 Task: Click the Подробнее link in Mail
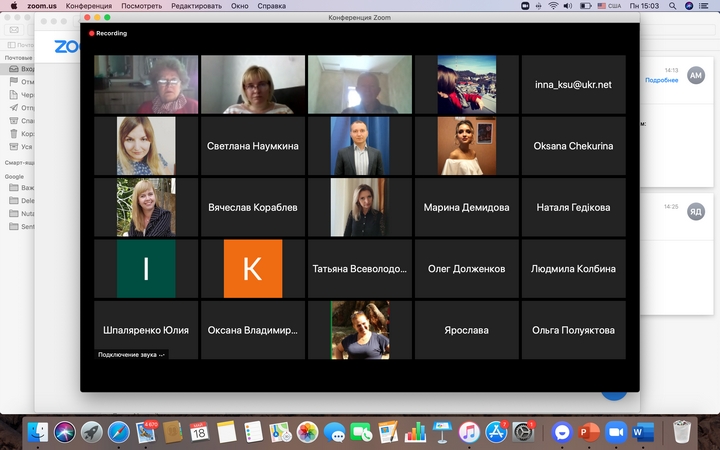662,80
